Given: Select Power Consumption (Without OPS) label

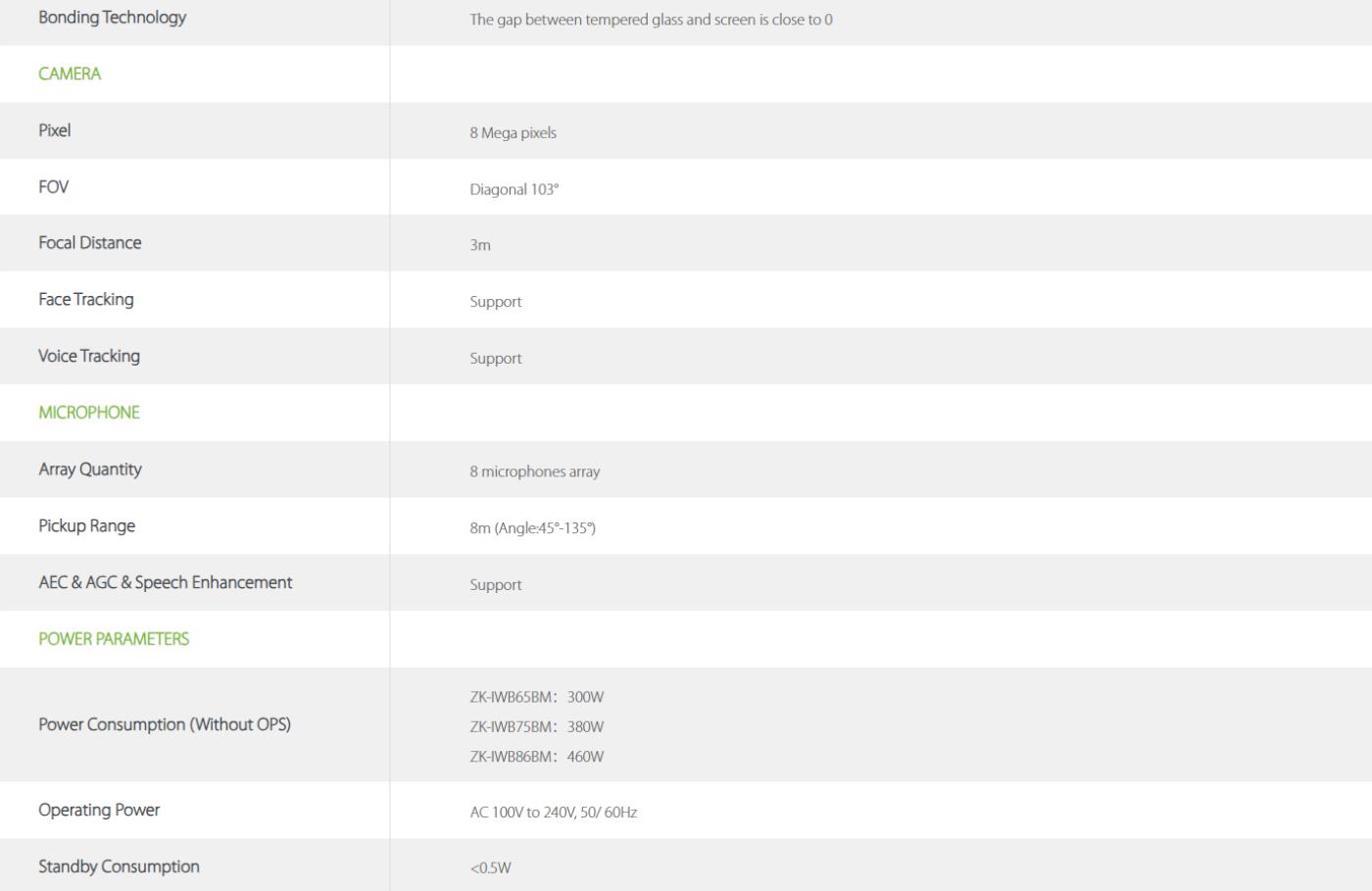Looking at the screenshot, I should (165, 725).
